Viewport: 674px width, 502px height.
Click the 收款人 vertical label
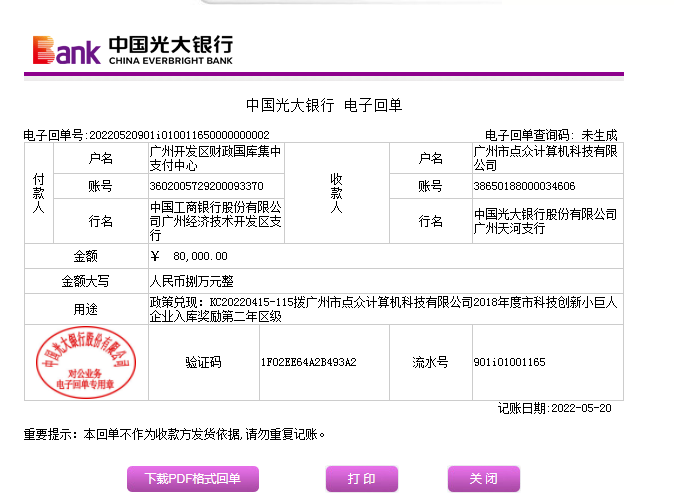(337, 193)
